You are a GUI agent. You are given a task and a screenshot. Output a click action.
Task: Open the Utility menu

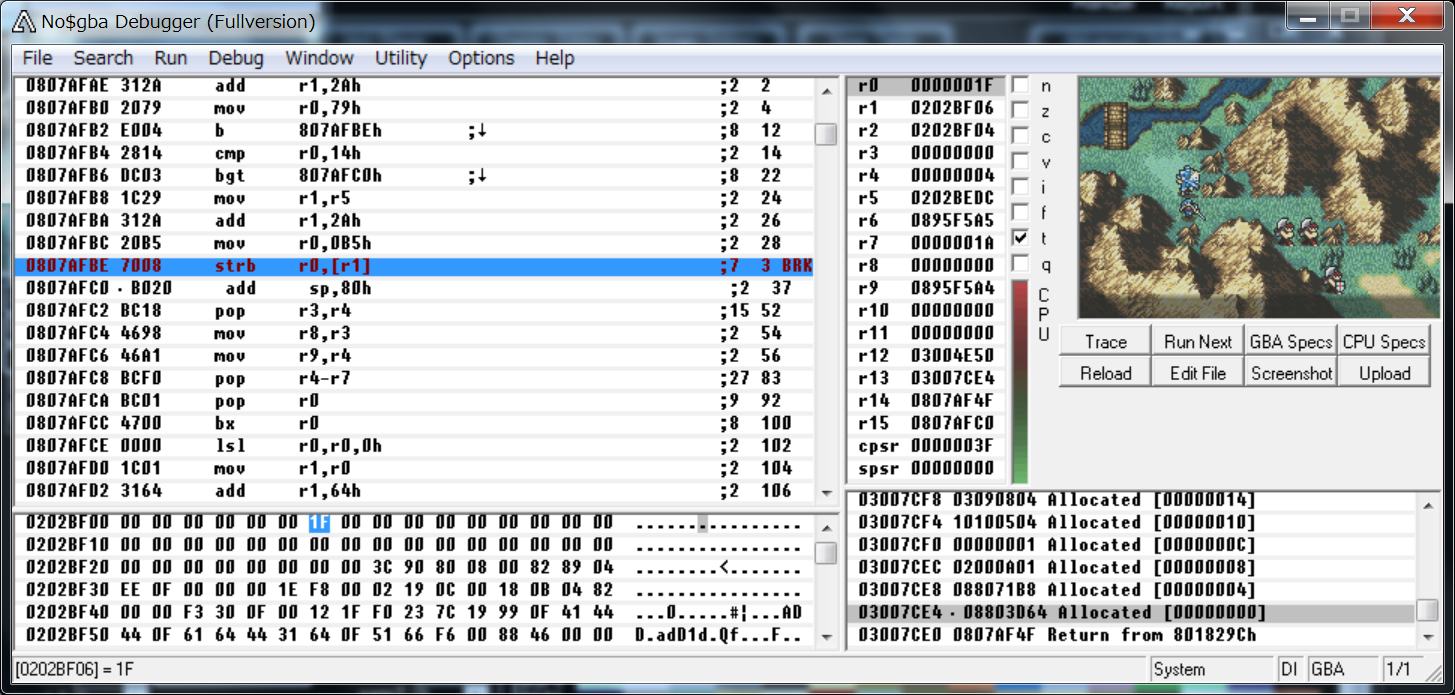[x=400, y=58]
